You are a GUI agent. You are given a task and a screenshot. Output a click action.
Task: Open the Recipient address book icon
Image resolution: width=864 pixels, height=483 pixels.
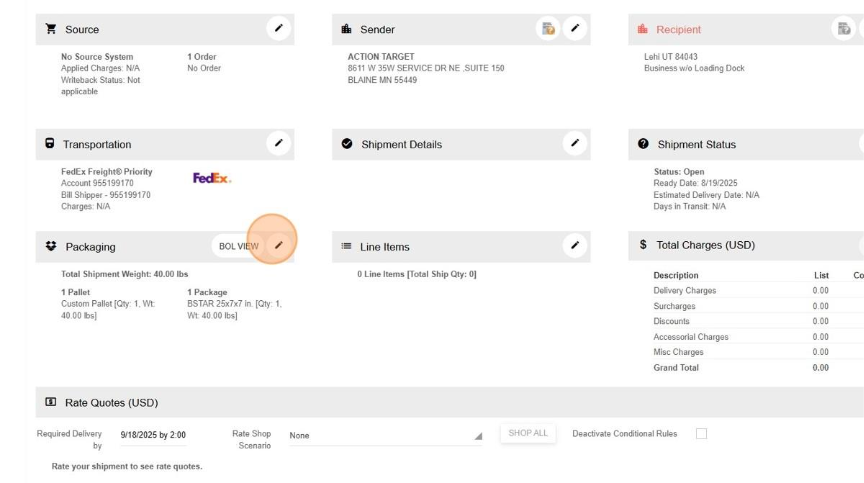[x=845, y=29]
